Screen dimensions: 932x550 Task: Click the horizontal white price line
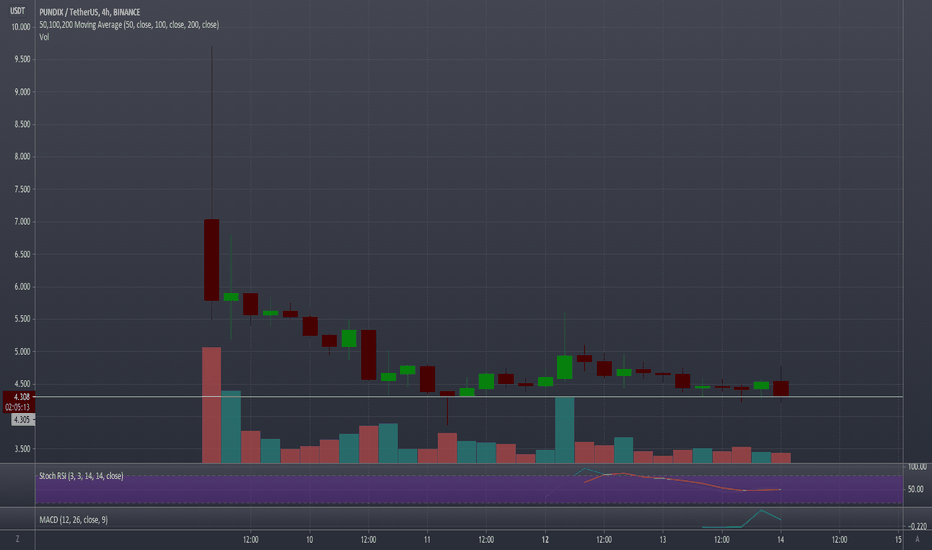click(470, 397)
